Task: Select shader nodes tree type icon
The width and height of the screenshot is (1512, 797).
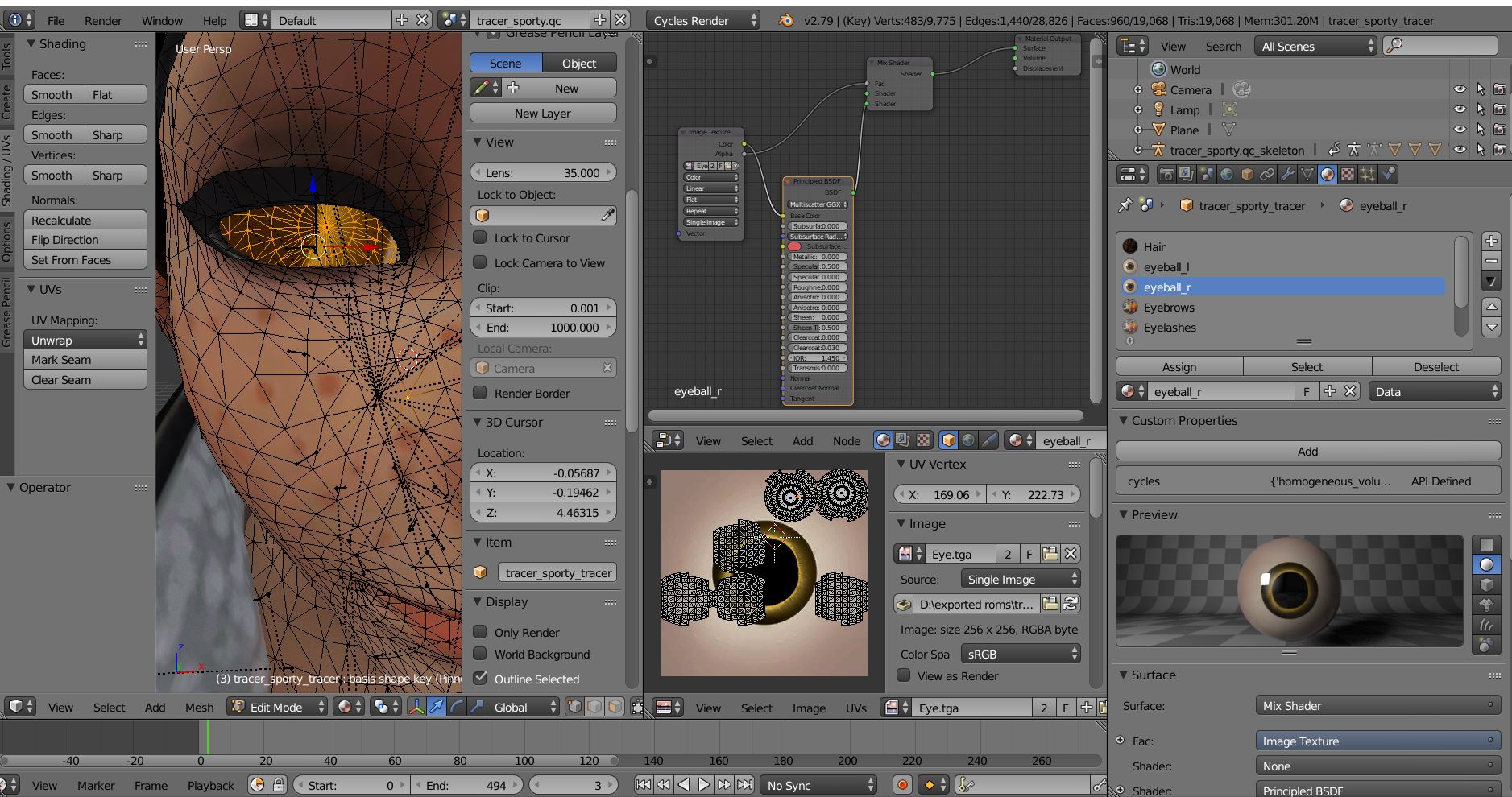Action: 883,440
